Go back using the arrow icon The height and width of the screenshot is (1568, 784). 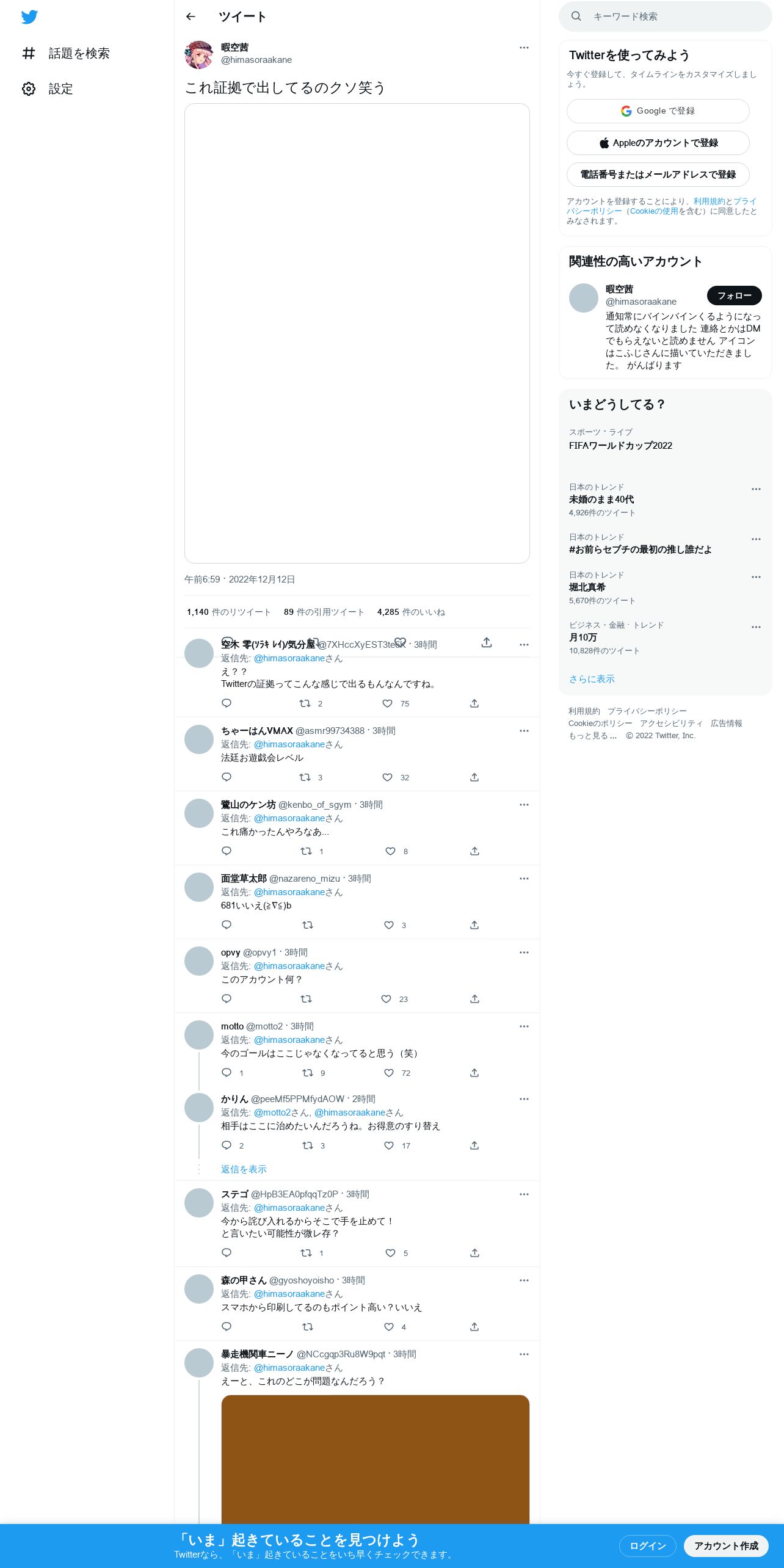click(191, 16)
